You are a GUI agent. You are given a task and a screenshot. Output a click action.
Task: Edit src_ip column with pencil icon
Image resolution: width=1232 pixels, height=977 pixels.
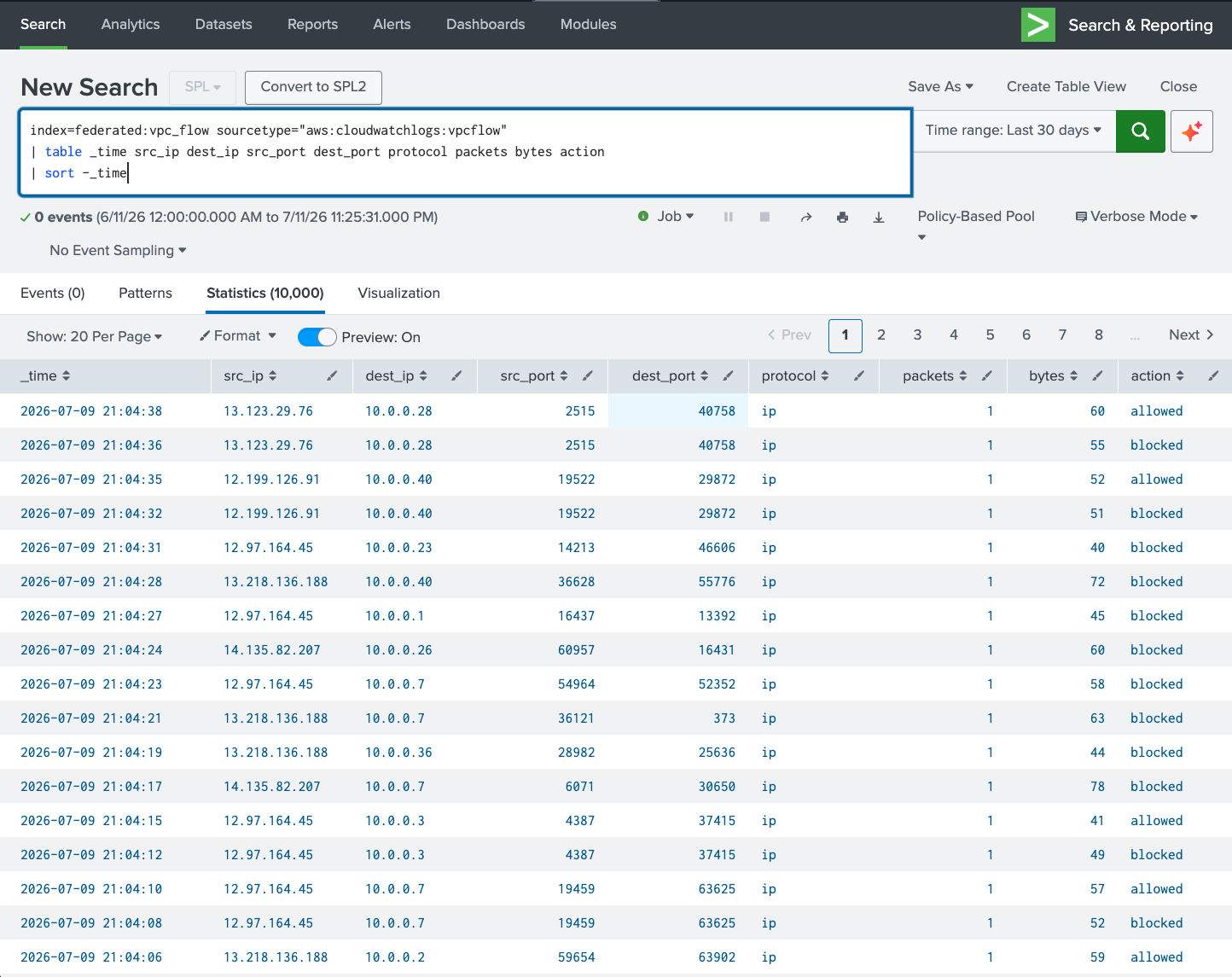[x=332, y=375]
